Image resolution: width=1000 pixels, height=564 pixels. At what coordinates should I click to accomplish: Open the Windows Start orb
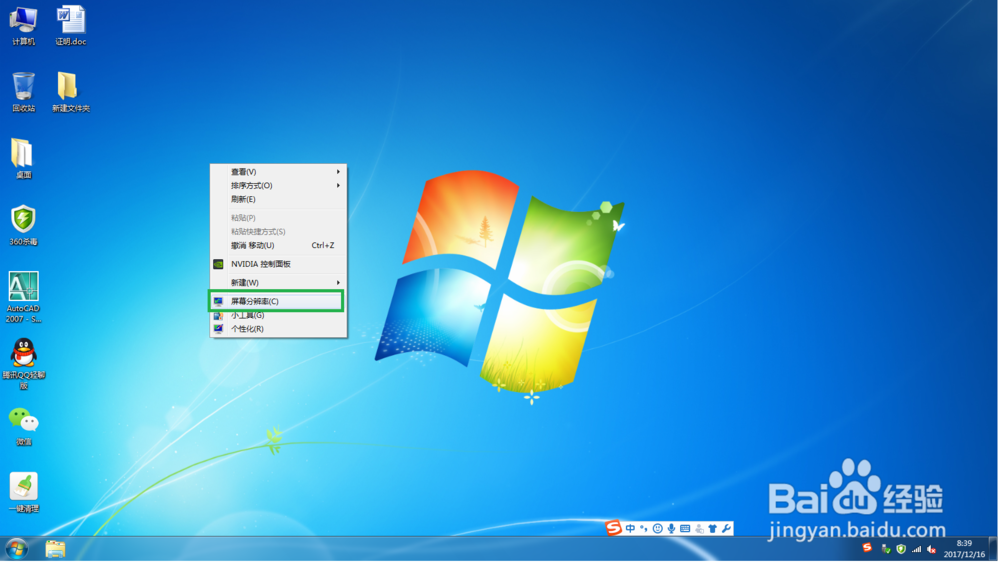tap(17, 549)
